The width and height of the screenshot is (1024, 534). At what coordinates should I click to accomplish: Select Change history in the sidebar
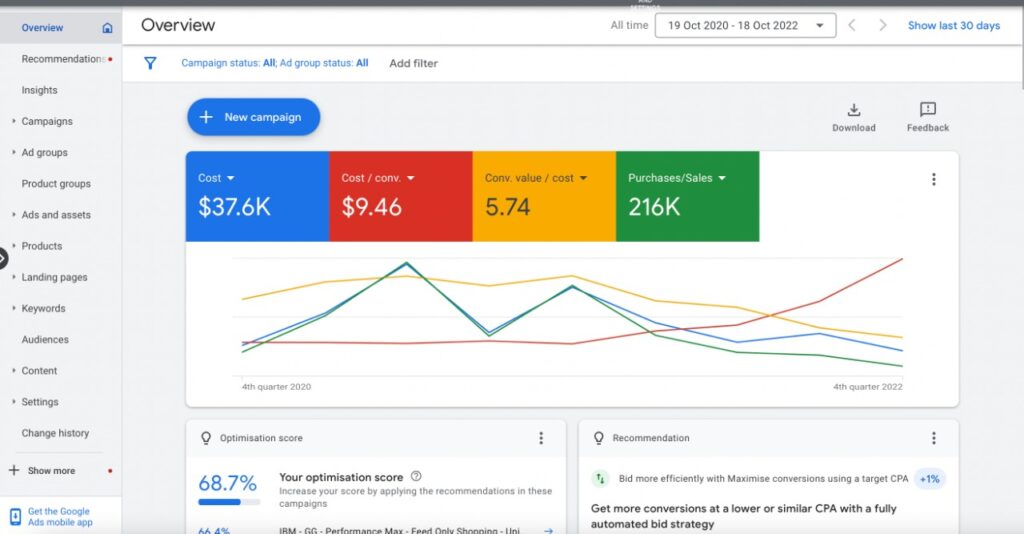coord(55,433)
